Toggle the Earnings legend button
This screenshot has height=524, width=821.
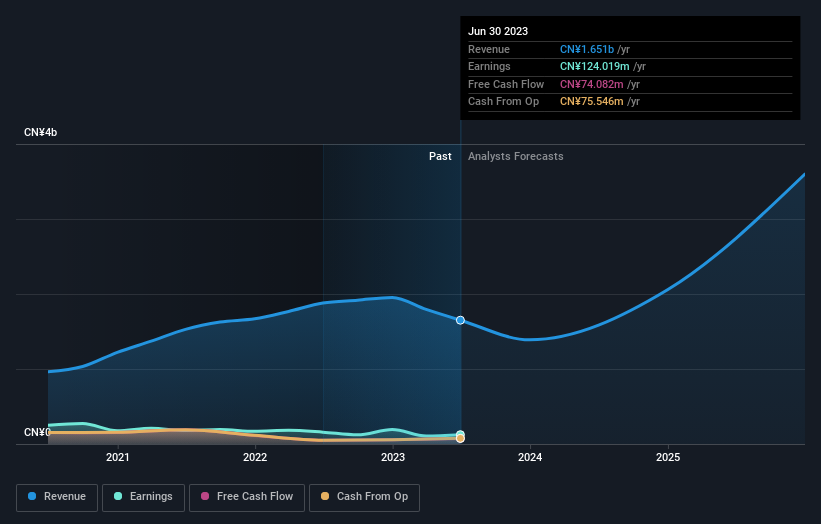(143, 497)
